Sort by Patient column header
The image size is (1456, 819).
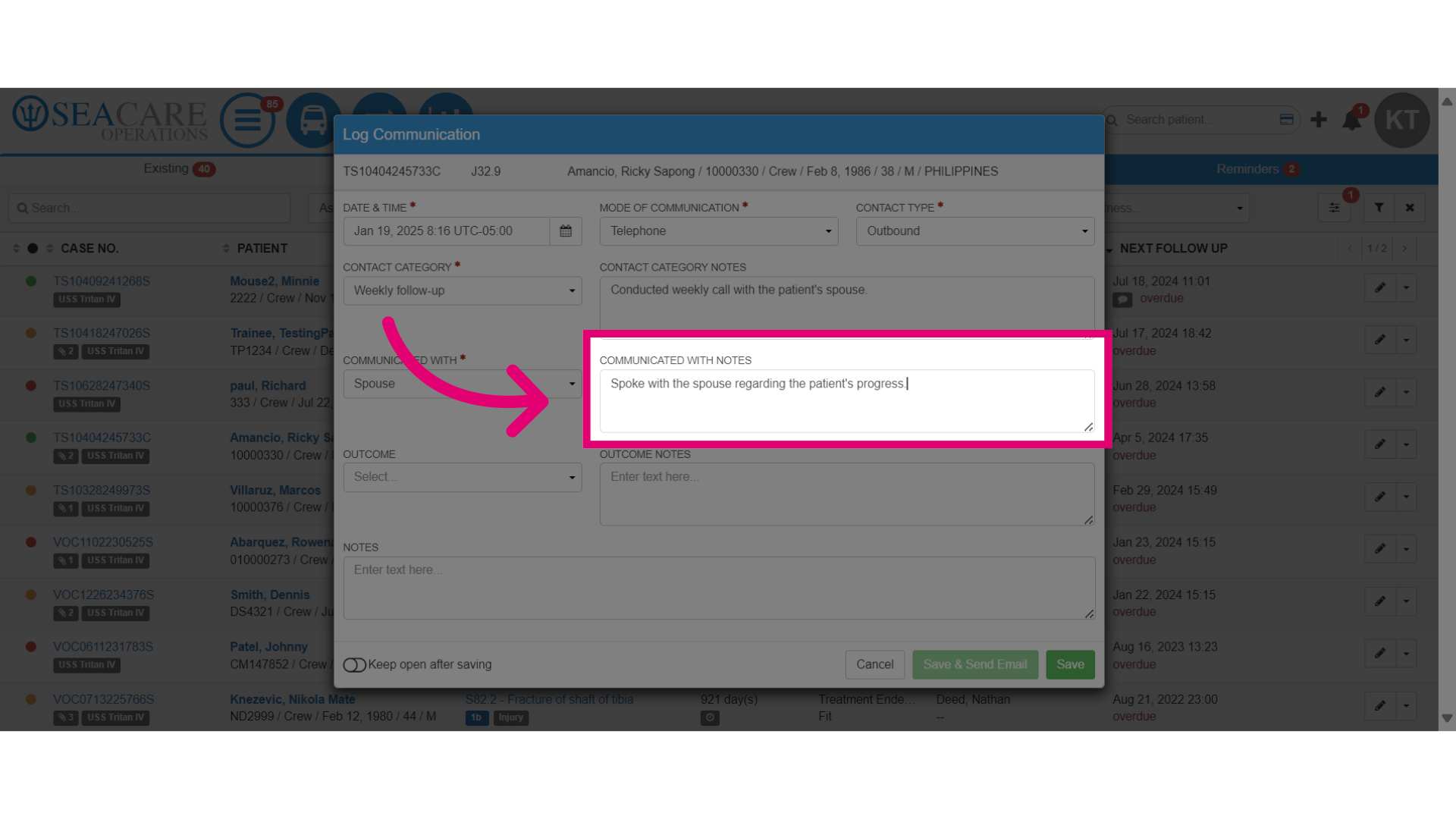tap(262, 249)
